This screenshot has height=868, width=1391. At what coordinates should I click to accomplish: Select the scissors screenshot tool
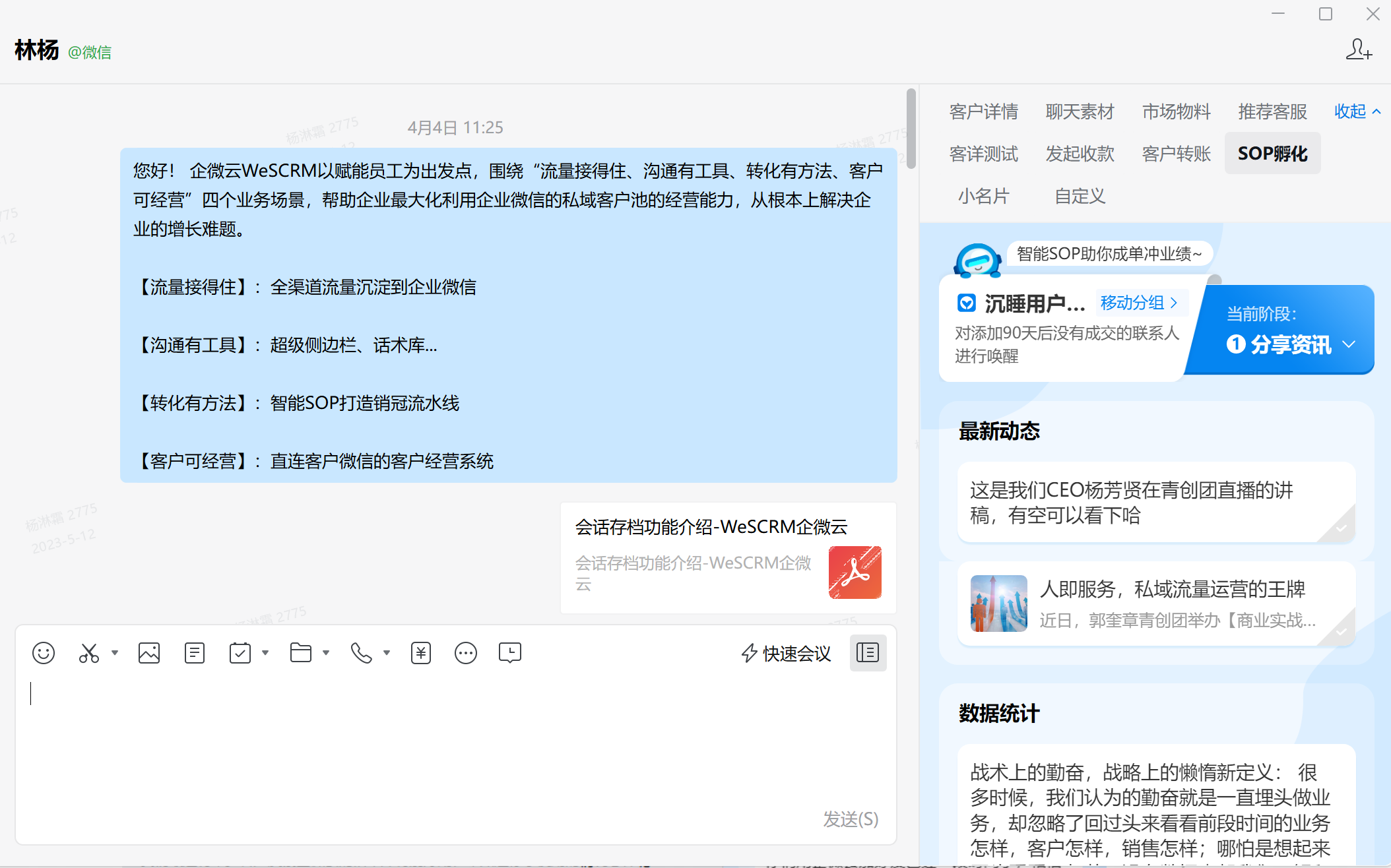[88, 653]
